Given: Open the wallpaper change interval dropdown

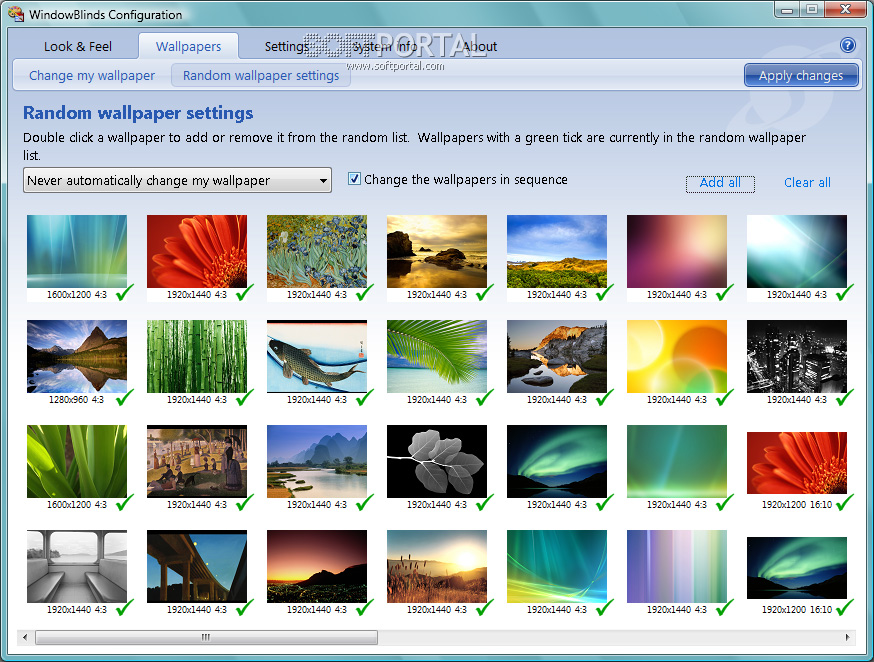Looking at the screenshot, I should [177, 181].
